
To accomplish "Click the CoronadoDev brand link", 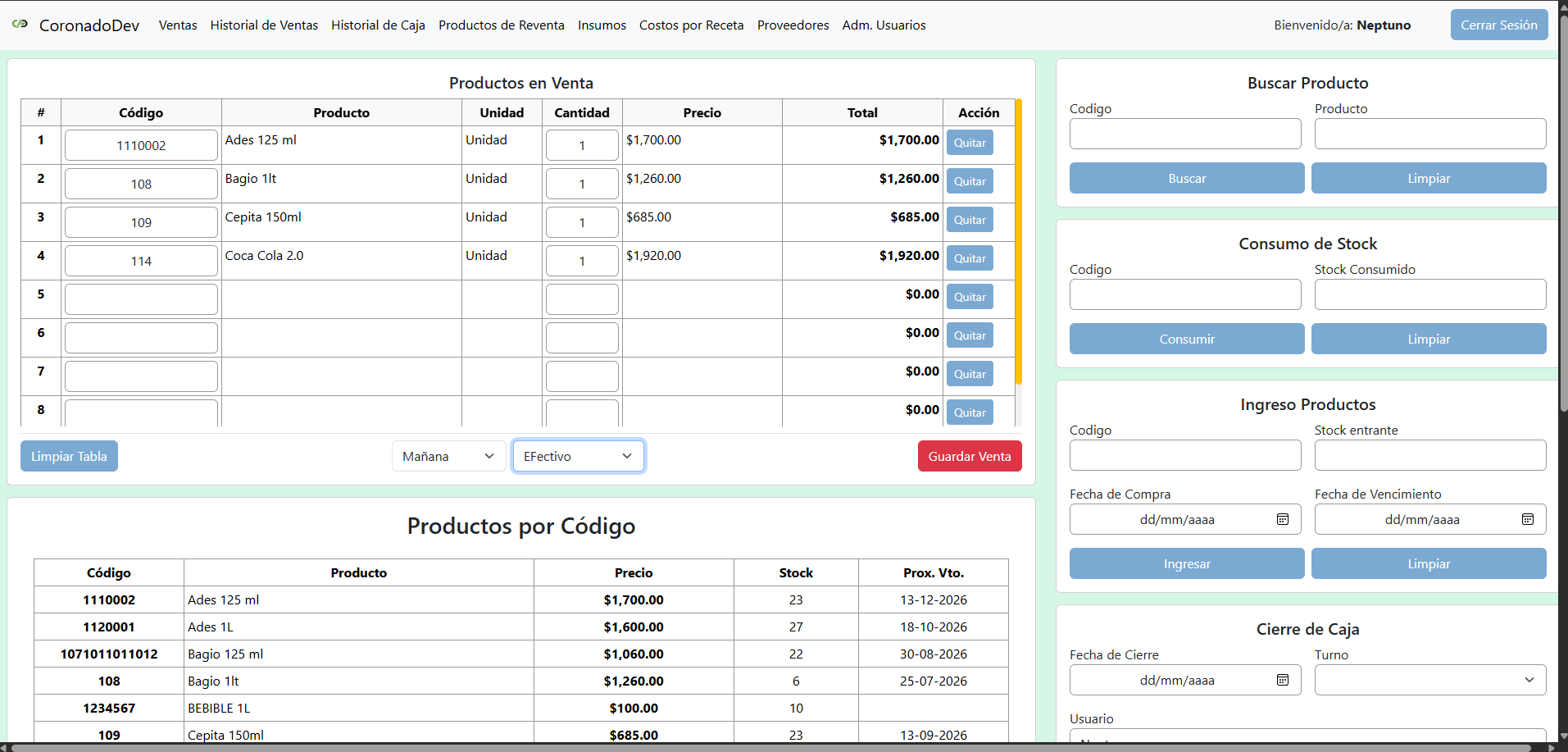I will [89, 25].
